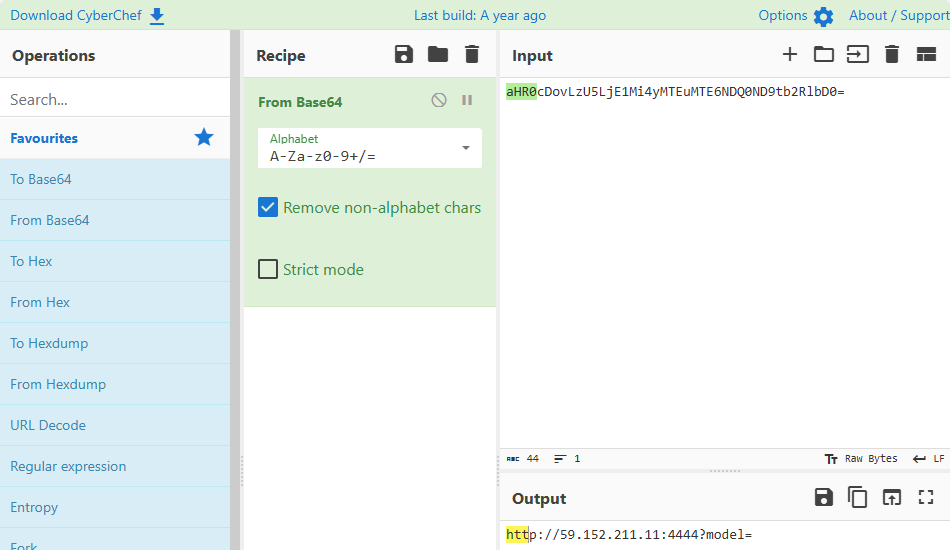Select the To Hexdump operation
Viewport: 950px width, 550px height.
pos(115,343)
